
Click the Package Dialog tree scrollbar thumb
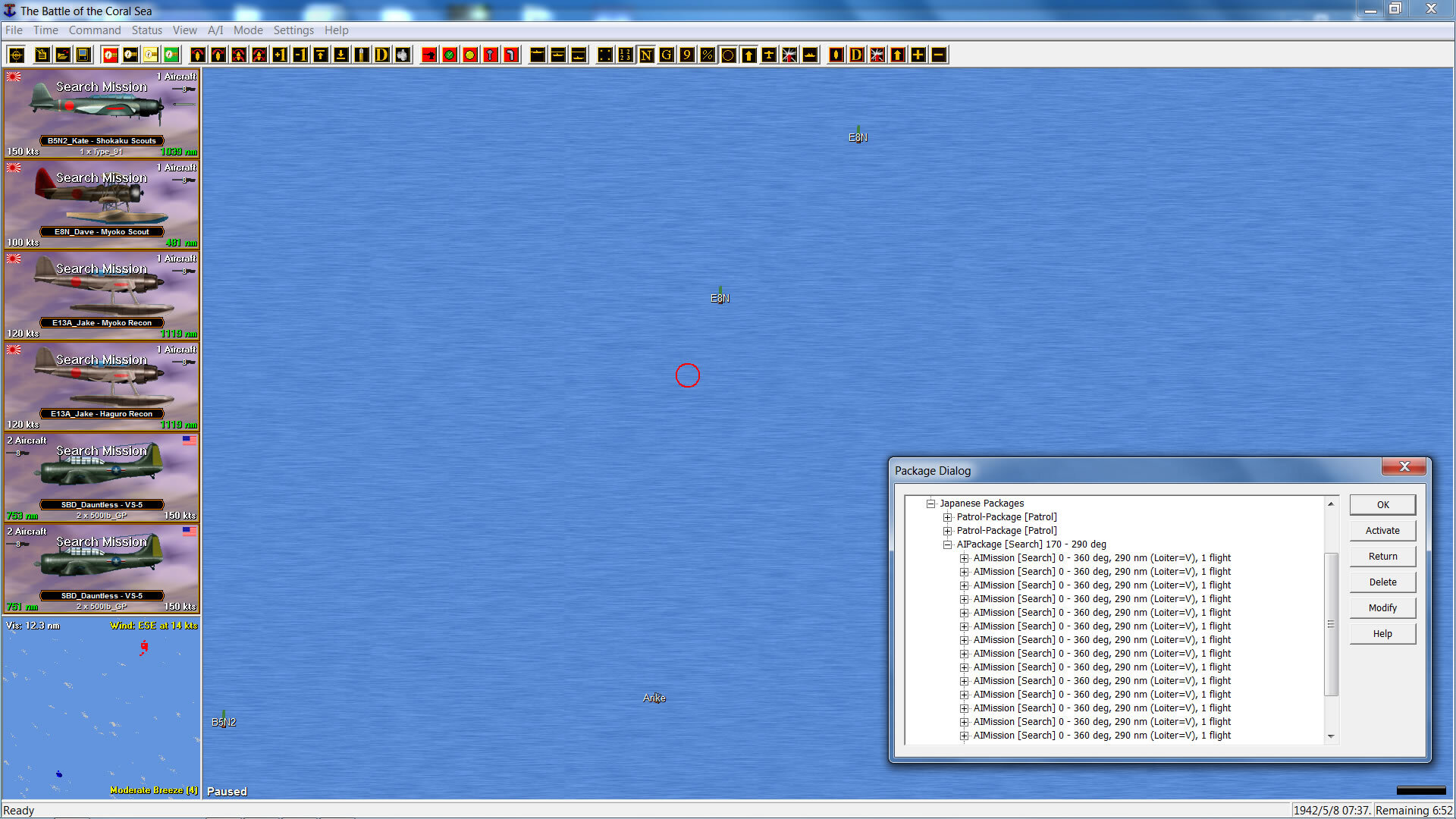coord(1331,623)
